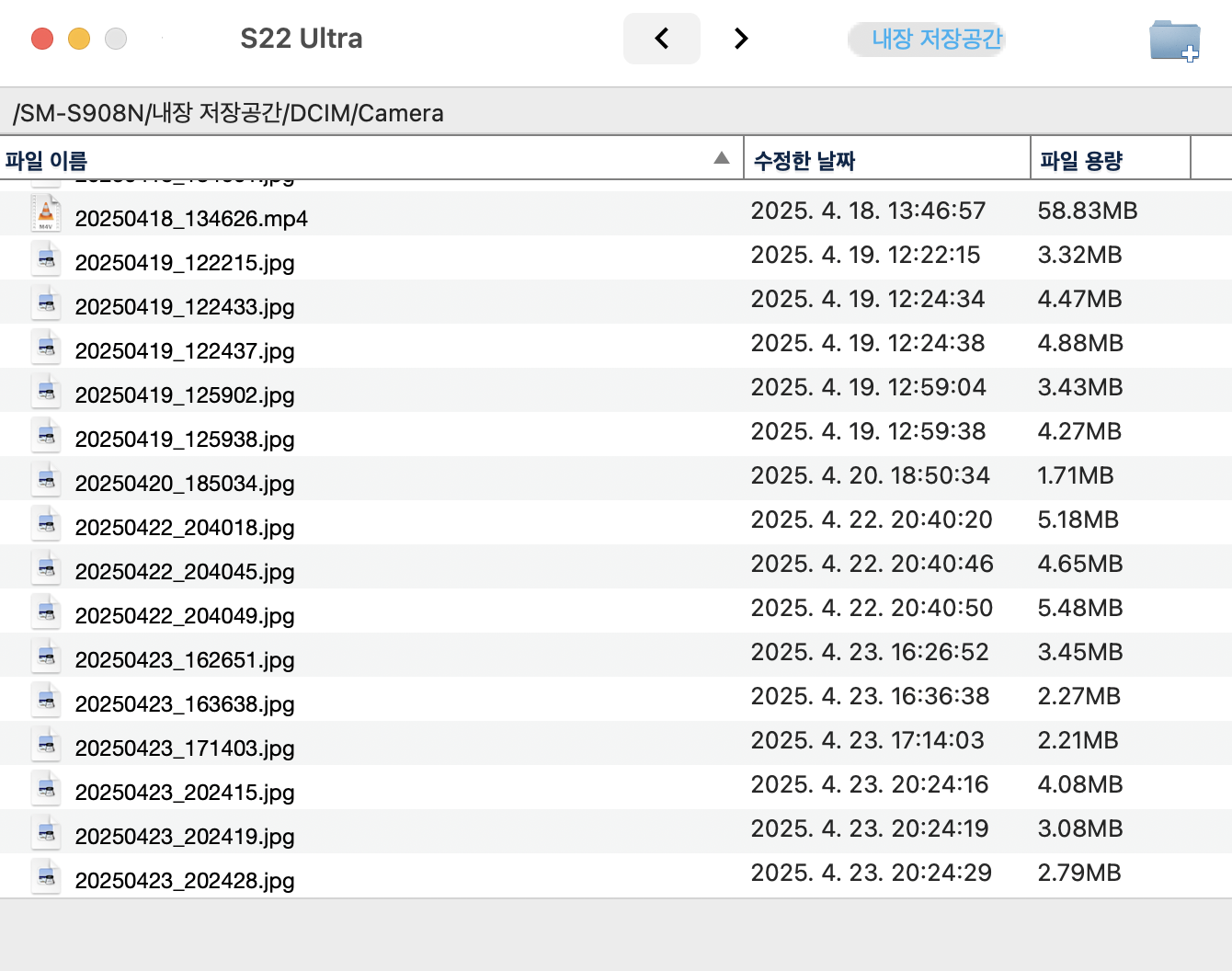Image resolution: width=1232 pixels, height=971 pixels.
Task: Click the 5.48MB file size cell
Action: point(1080,608)
